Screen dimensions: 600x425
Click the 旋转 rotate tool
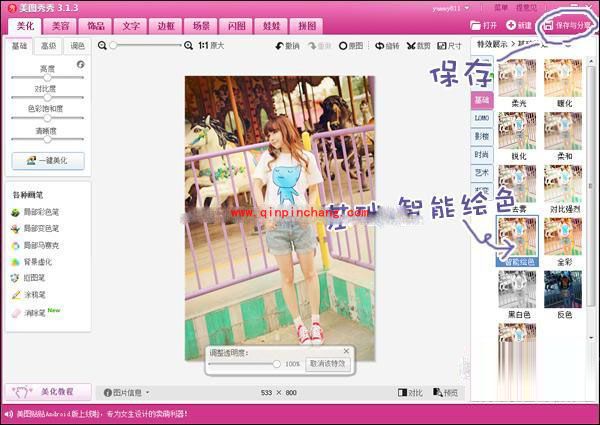click(387, 46)
